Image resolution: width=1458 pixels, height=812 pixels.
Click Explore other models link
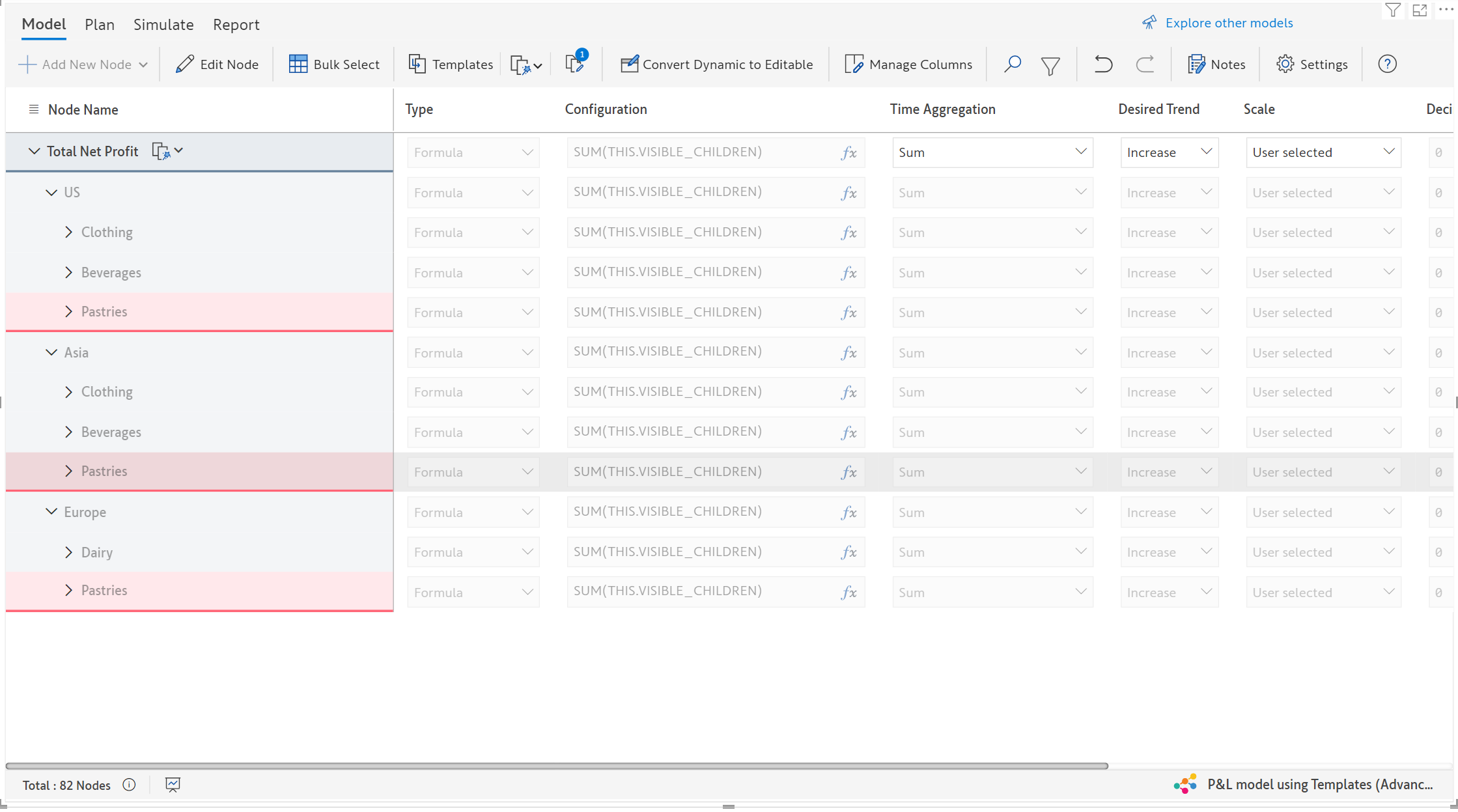1228,23
